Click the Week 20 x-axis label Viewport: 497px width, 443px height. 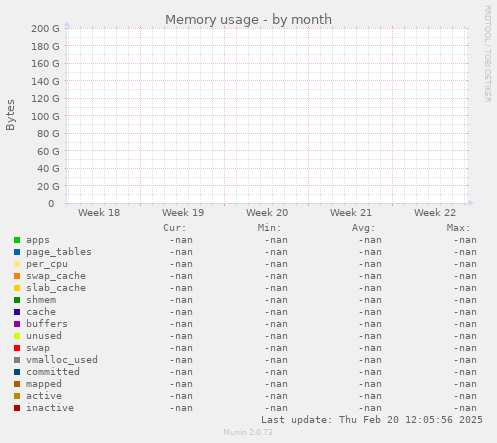coord(267,213)
